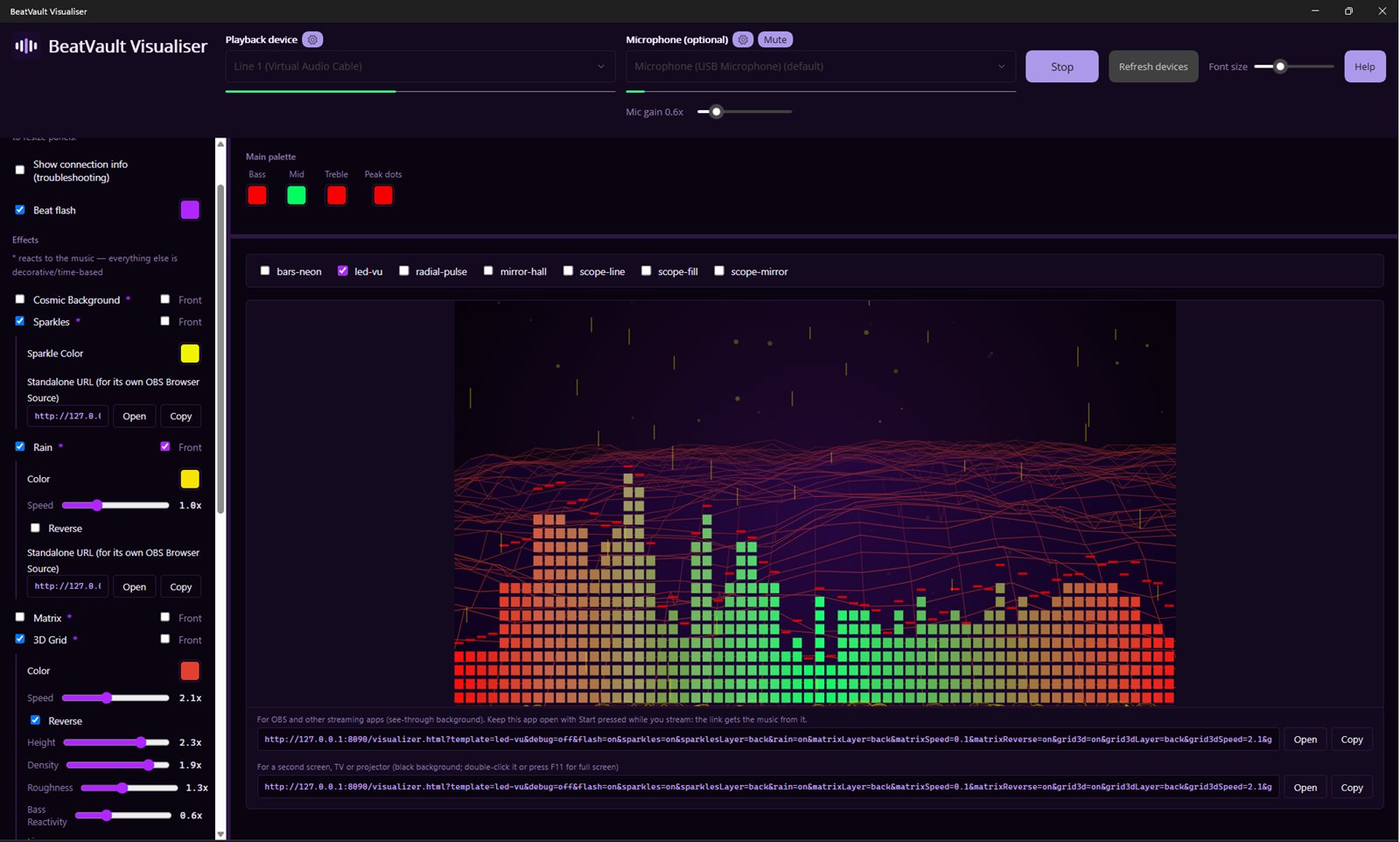The width and height of the screenshot is (1400, 842).
Task: Enable the Matrix effect checkbox
Action: [20, 617]
